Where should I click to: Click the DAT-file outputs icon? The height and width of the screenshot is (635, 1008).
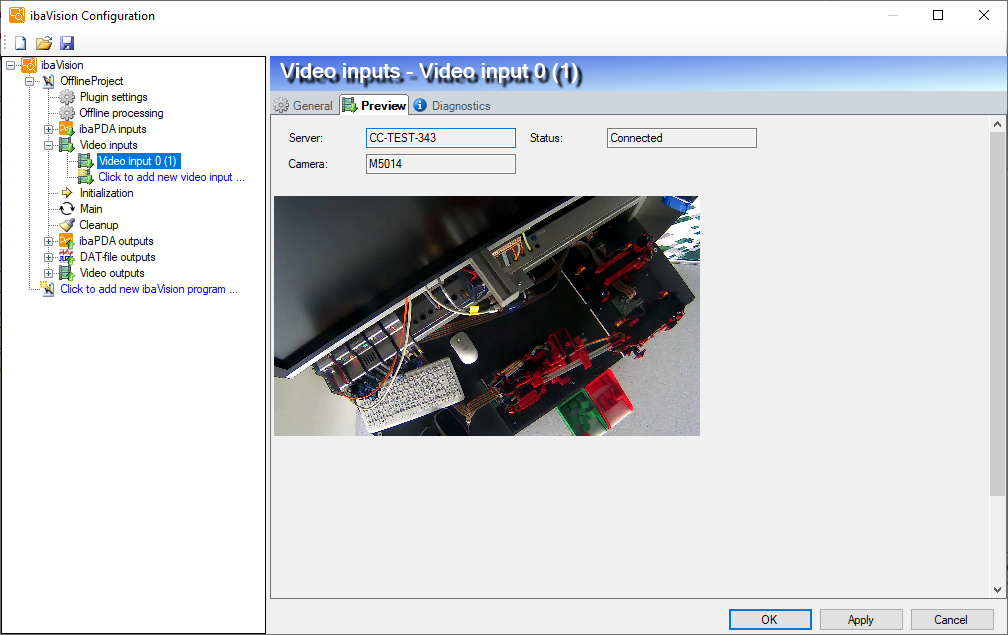pos(67,257)
